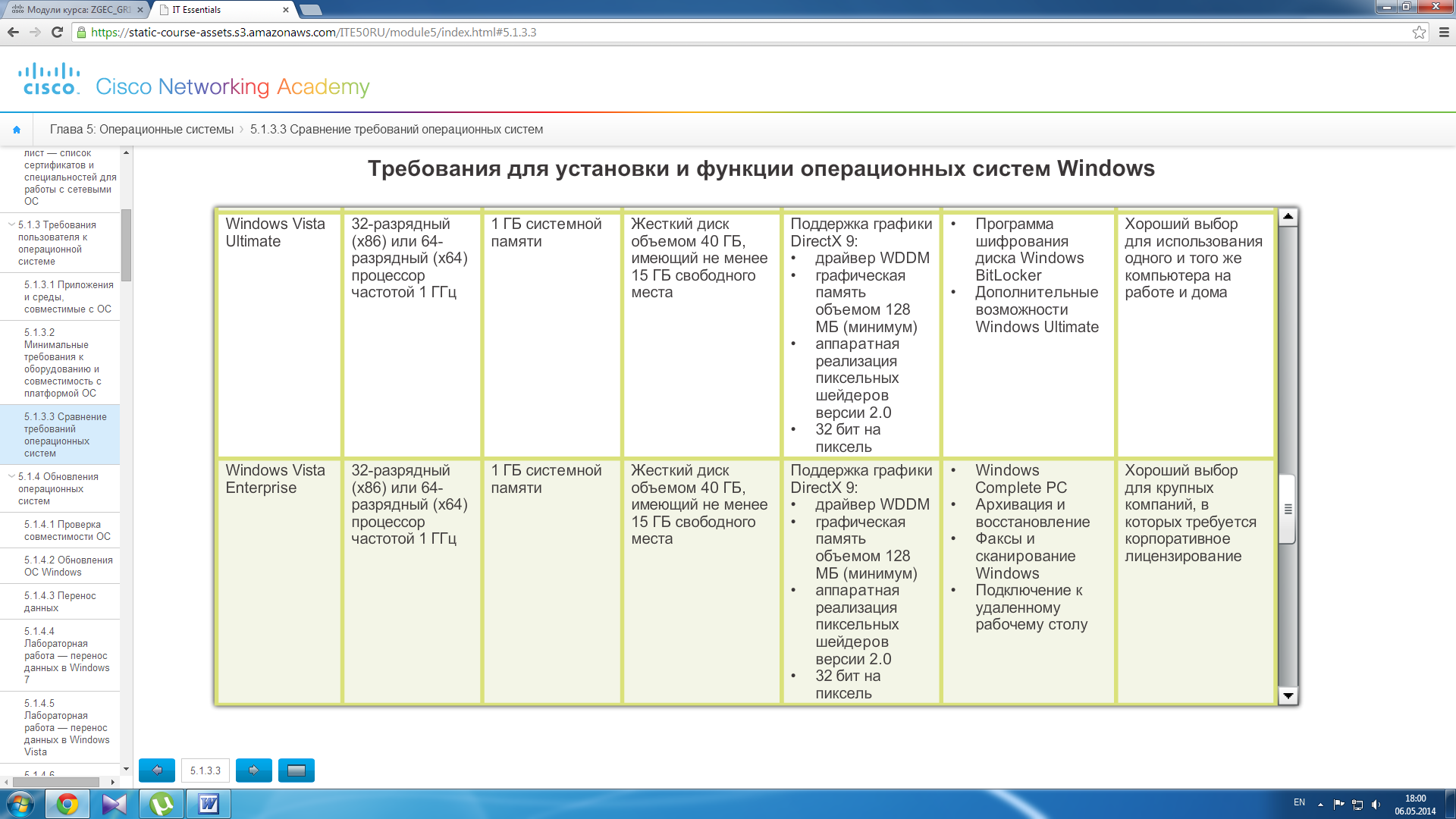This screenshot has width=1456, height=819.
Task: Close the Модули курса tab
Action: click(x=140, y=10)
